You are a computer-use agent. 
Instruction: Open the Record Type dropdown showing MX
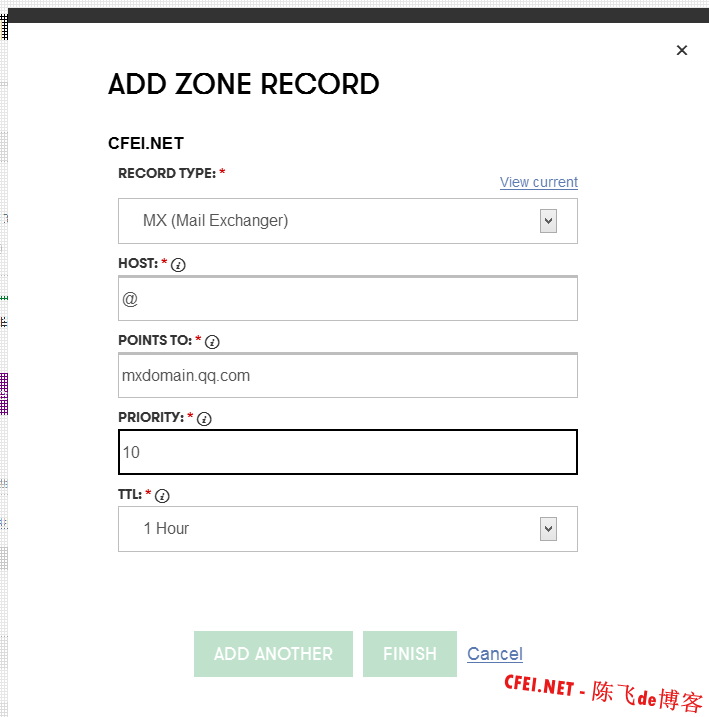coord(330,221)
